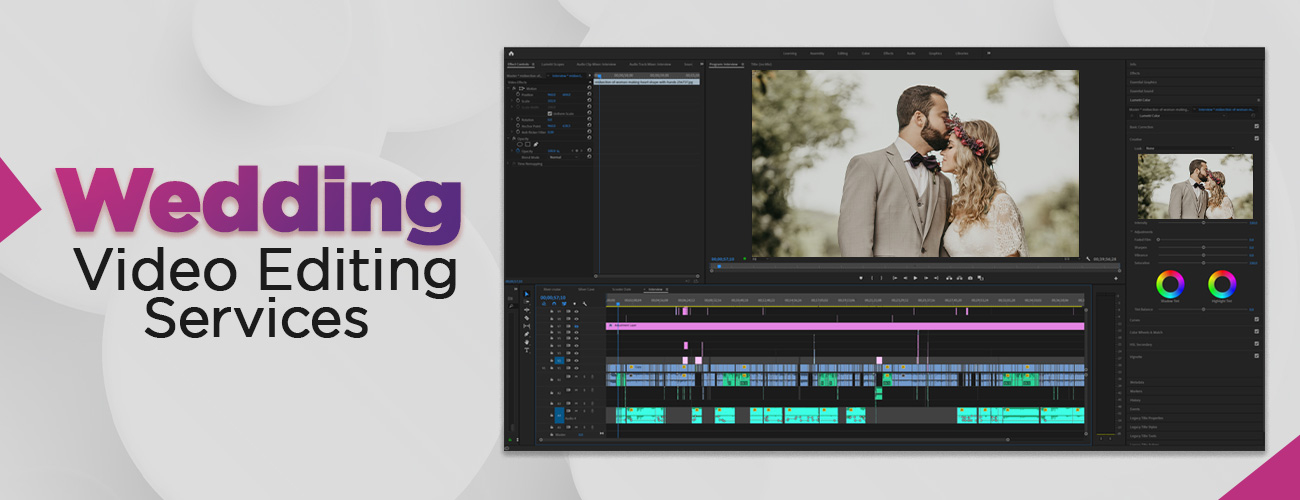Viewport: 1300px width, 500px height.
Task: Select the pink Adjustment Layer clip
Action: [x=845, y=326]
